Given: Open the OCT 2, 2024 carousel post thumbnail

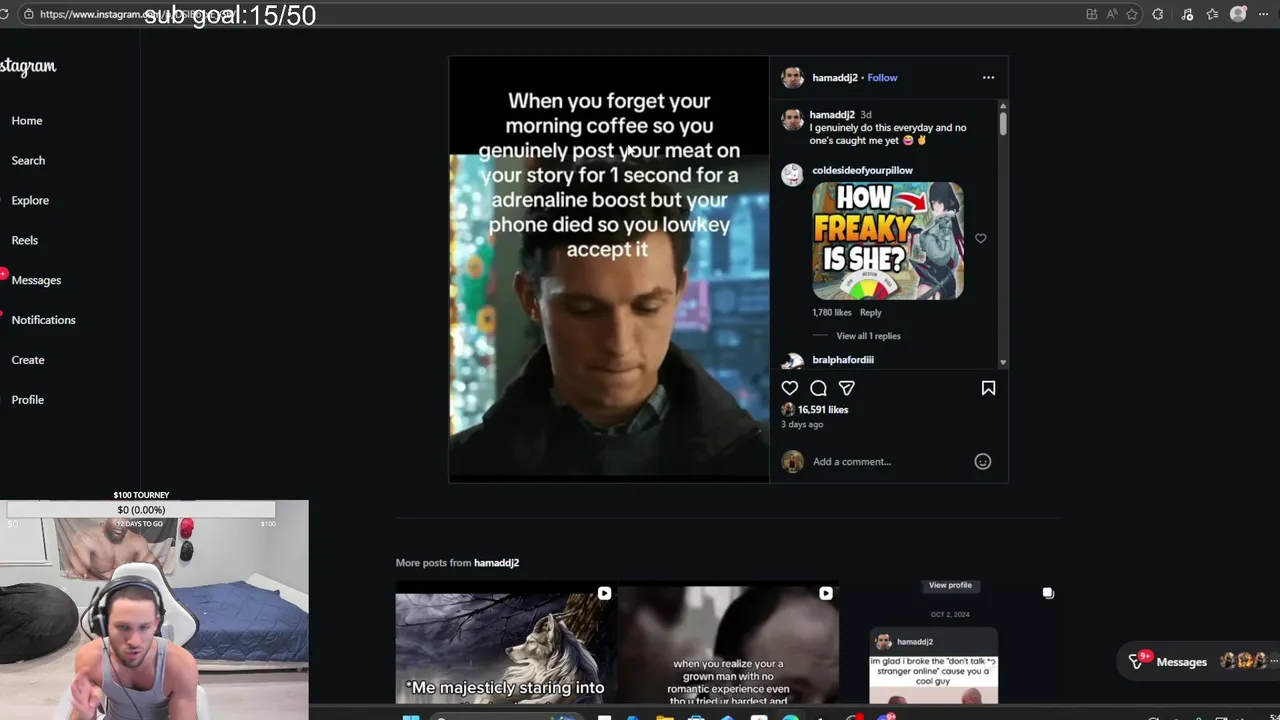Looking at the screenshot, I should tap(950, 643).
